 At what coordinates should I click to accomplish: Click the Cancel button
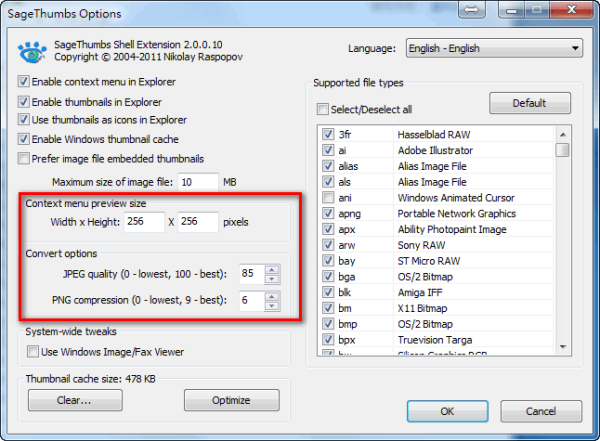(541, 412)
